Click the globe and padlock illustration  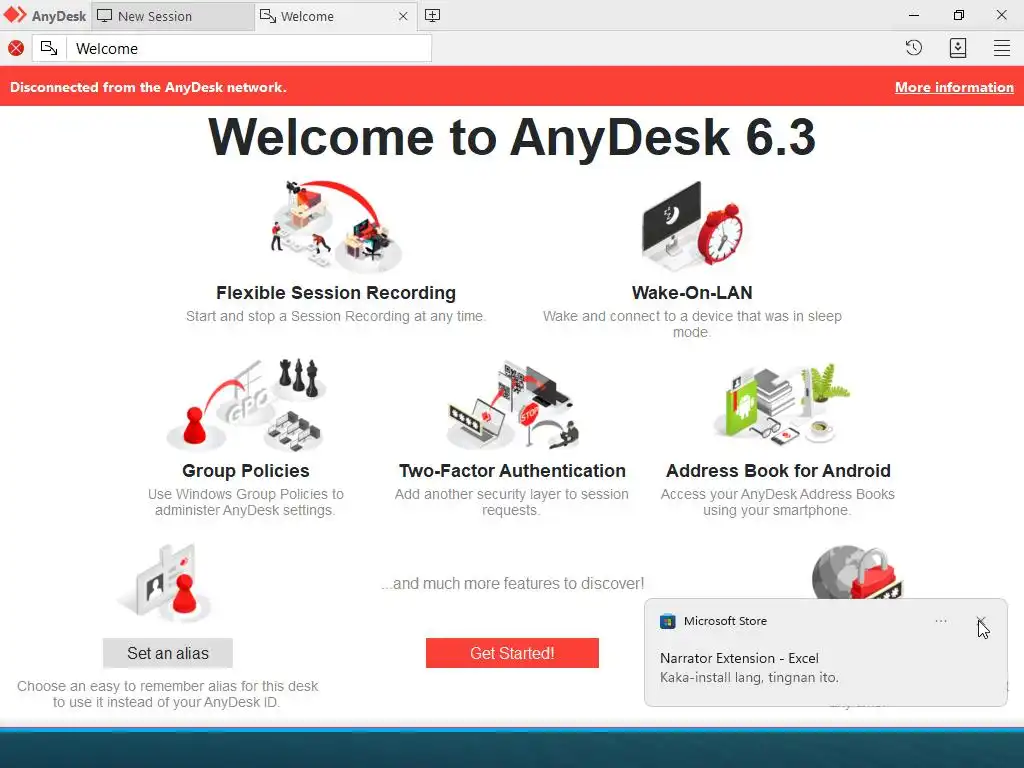point(857,572)
